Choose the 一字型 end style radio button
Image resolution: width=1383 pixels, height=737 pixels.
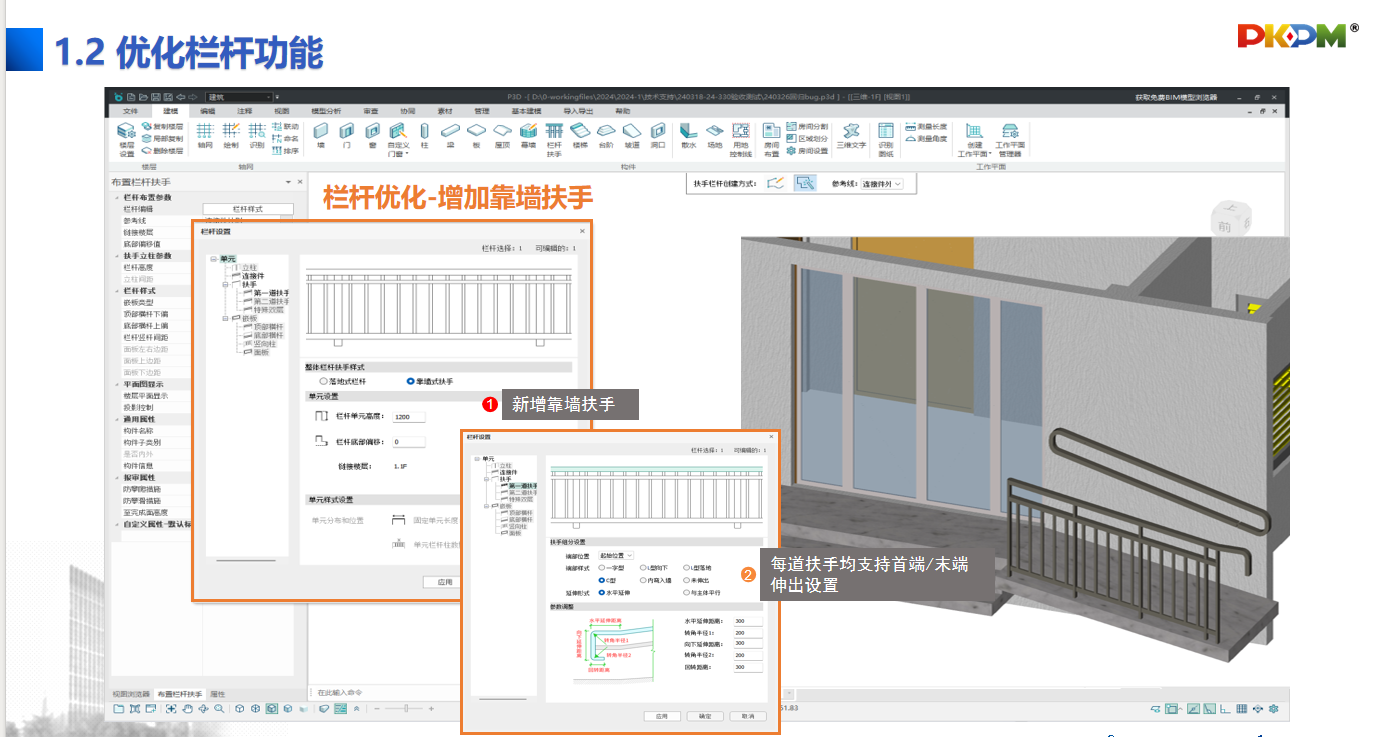pos(602,567)
